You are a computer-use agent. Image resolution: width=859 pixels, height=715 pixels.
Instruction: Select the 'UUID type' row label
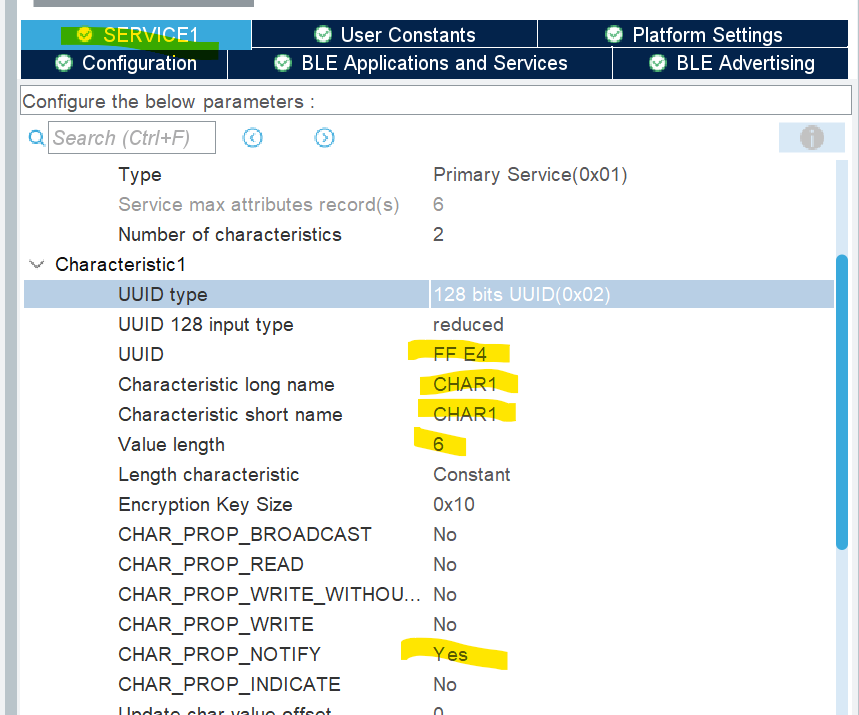(x=163, y=295)
